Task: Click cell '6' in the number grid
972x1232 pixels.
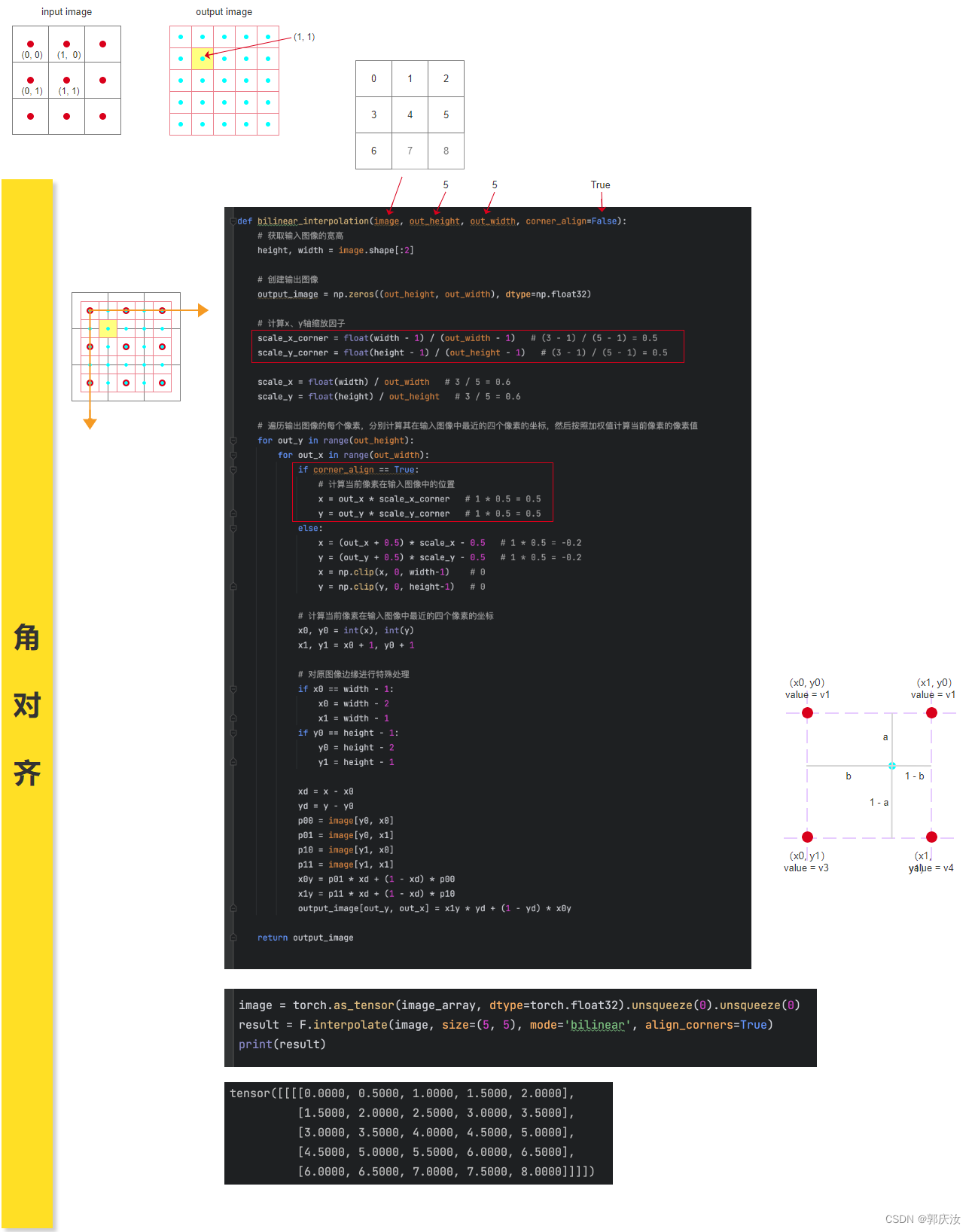Action: (x=373, y=151)
